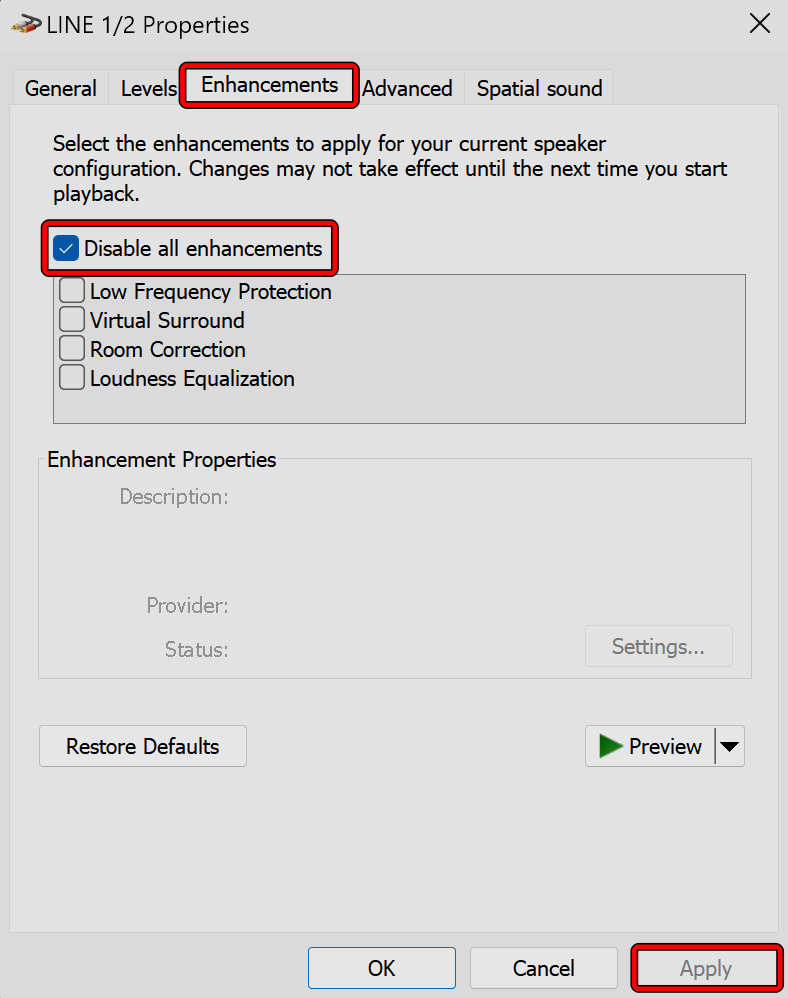This screenshot has height=998, width=788.
Task: Click the Apply button
Action: (x=706, y=968)
